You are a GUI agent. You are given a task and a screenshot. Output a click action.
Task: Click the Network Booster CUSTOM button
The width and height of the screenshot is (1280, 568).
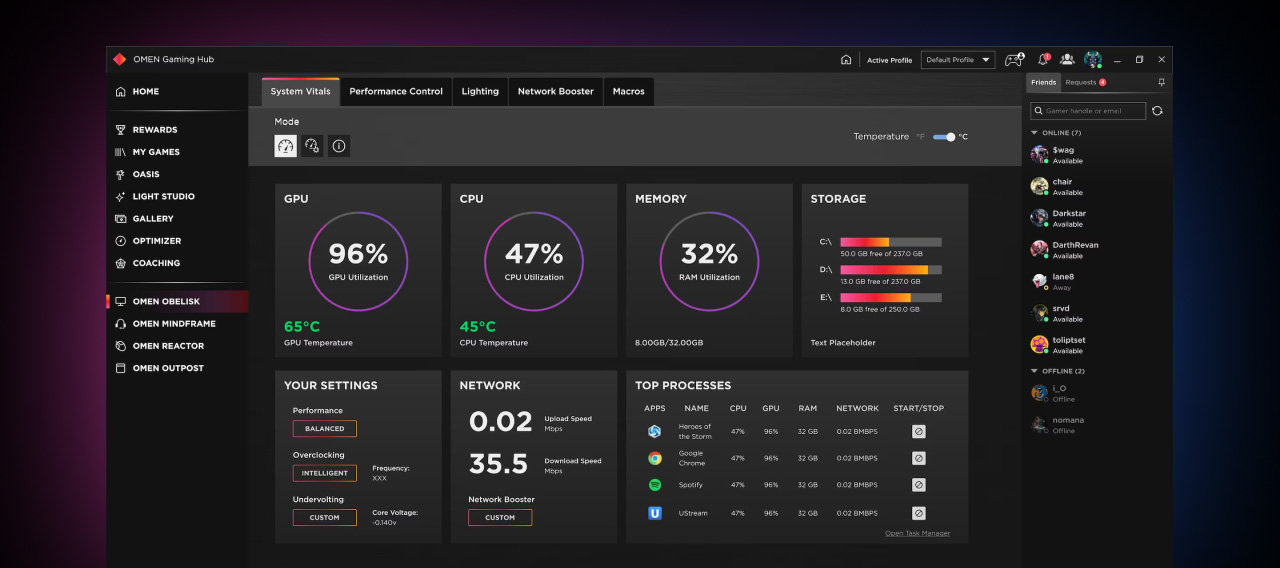pos(500,518)
